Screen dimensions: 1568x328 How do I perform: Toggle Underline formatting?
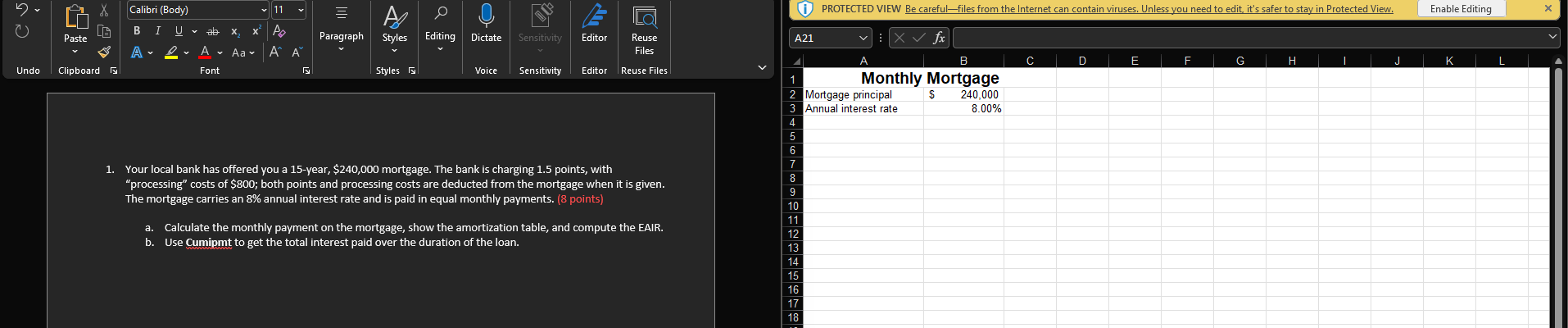[179, 31]
